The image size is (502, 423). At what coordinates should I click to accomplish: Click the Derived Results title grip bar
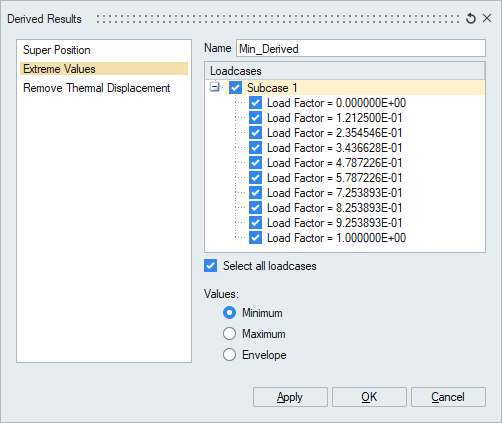(x=278, y=19)
